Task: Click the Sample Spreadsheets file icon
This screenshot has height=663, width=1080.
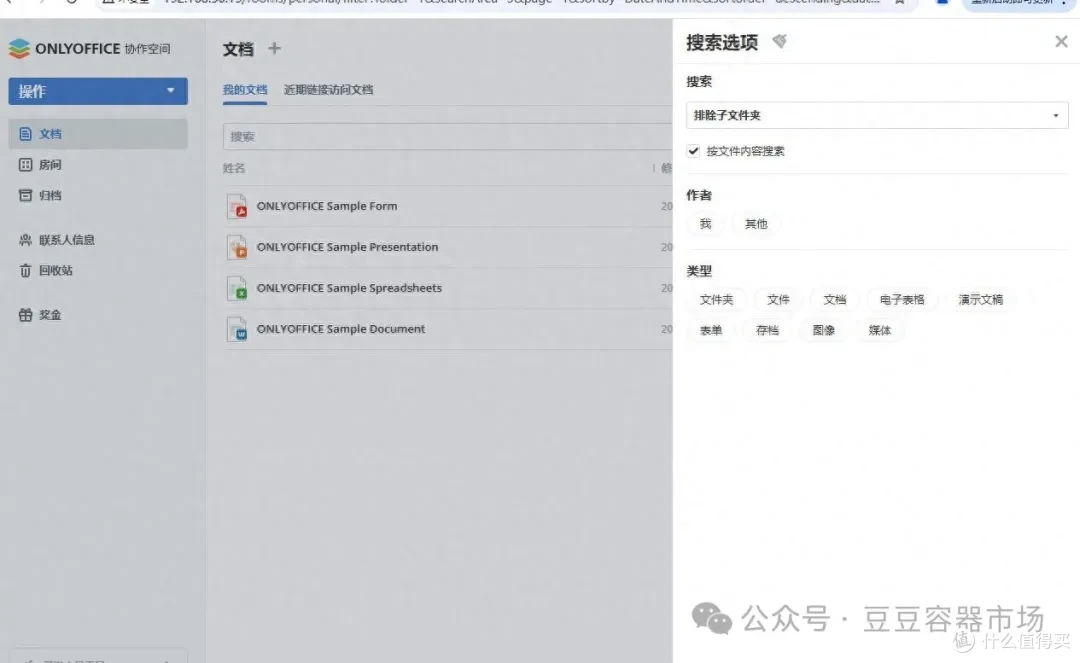Action: 237,288
